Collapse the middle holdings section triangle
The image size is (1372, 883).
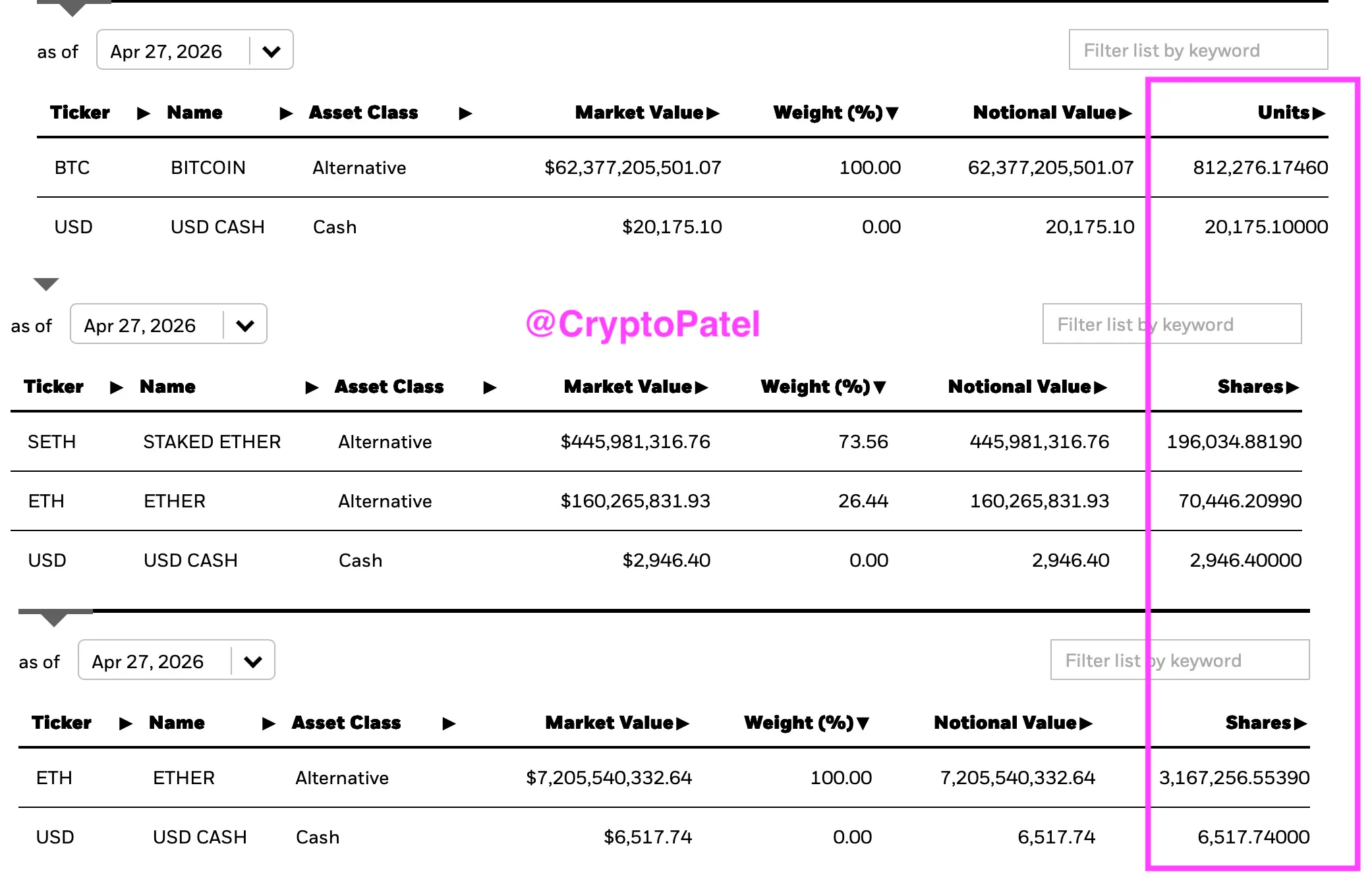[x=46, y=284]
